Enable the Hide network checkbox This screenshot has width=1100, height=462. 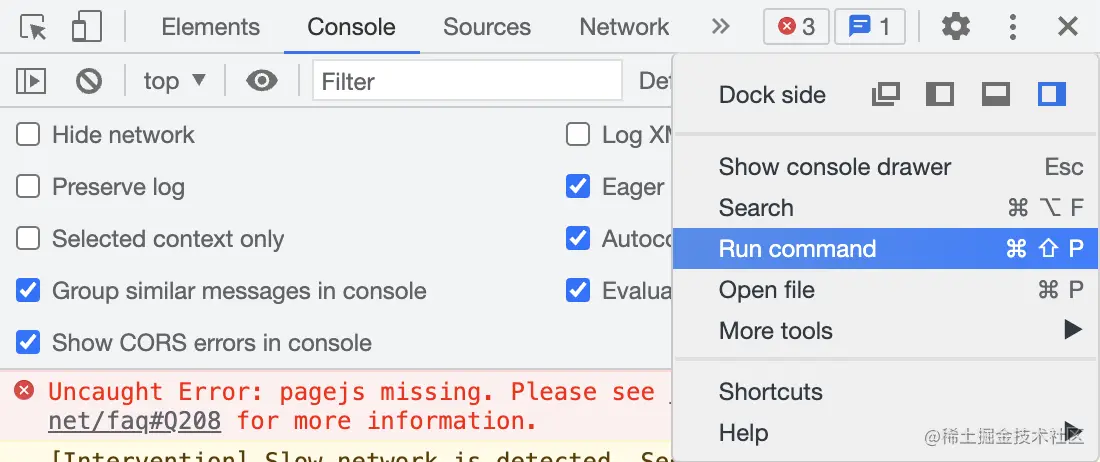(28, 135)
